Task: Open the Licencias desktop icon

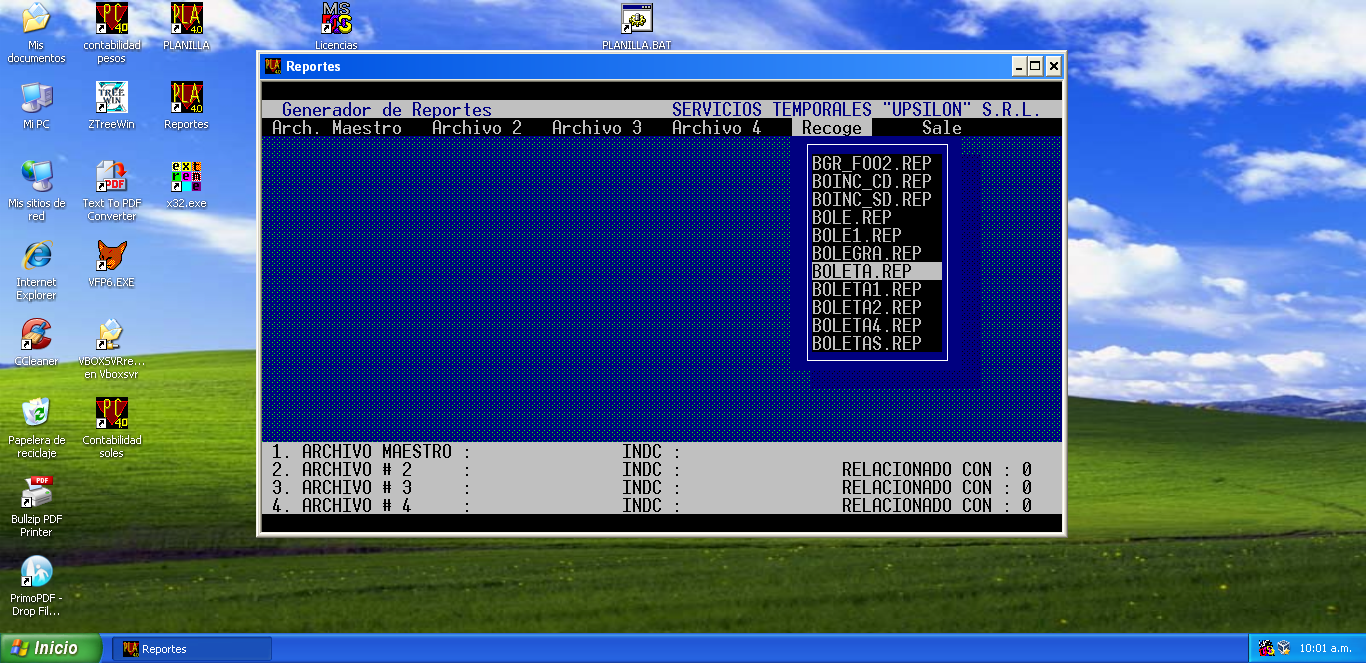Action: pos(336,27)
